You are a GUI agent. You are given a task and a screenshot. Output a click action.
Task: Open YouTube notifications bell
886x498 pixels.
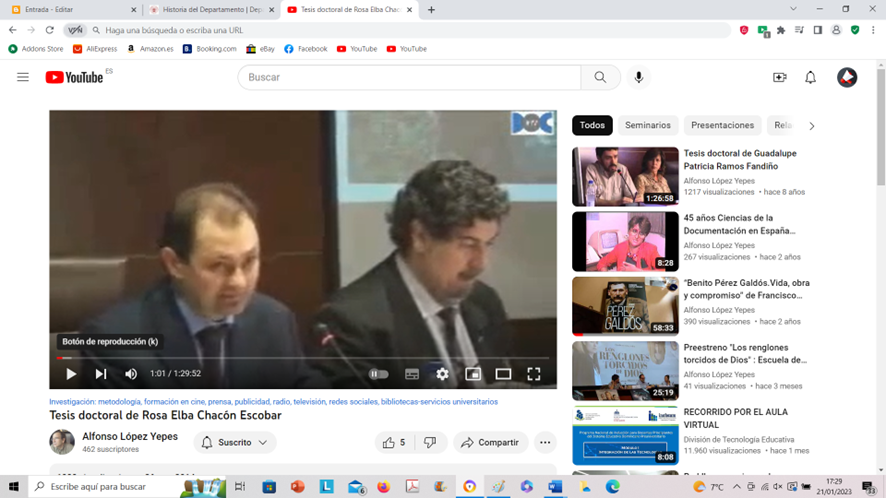tap(810, 77)
